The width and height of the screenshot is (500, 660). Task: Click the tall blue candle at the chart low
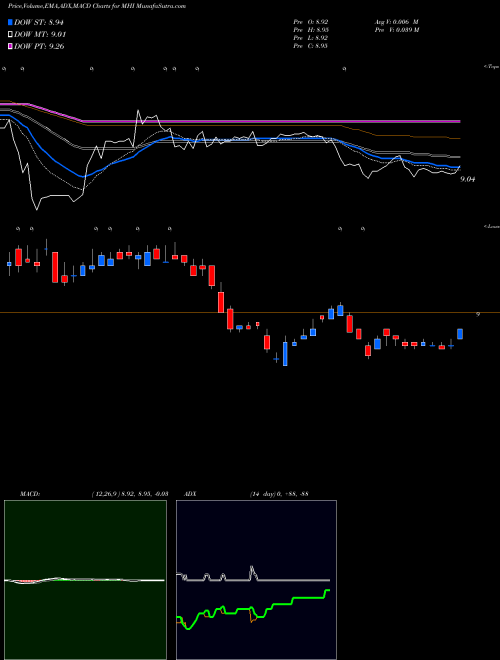(x=285, y=354)
